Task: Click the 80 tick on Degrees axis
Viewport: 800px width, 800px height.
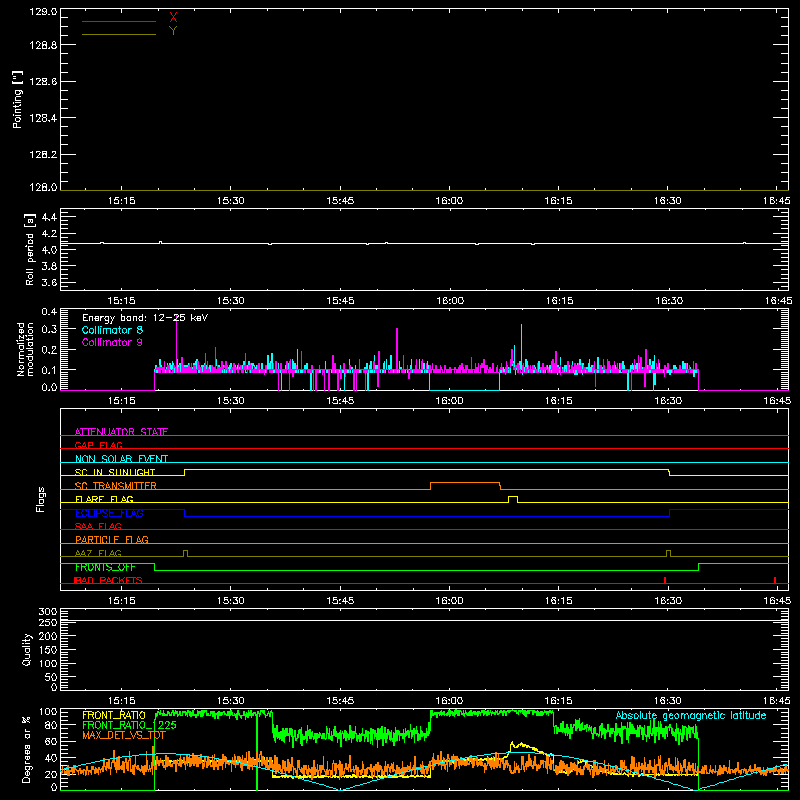Action: pos(51,725)
